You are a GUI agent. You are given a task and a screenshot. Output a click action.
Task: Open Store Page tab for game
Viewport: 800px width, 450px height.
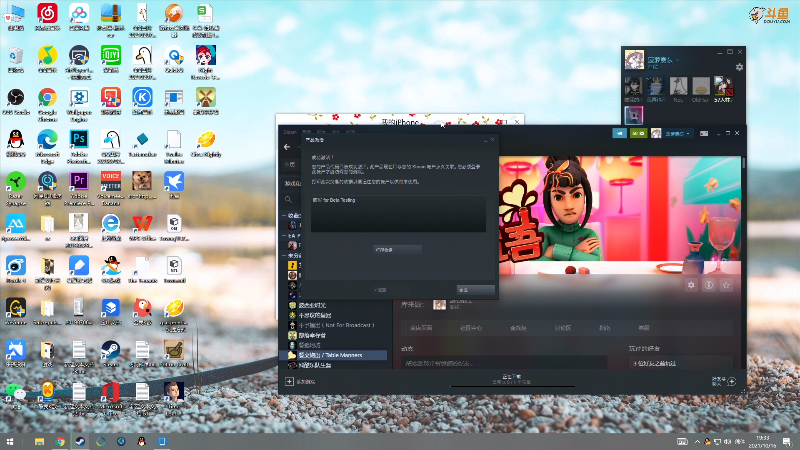[421, 328]
